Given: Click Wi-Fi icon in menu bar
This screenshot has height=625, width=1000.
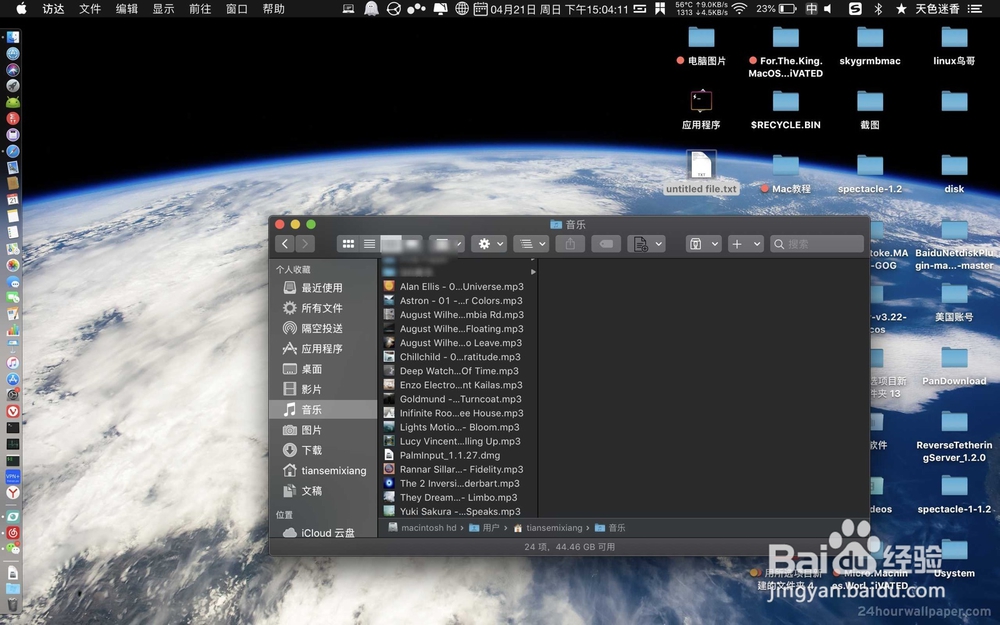Looking at the screenshot, I should point(739,9).
